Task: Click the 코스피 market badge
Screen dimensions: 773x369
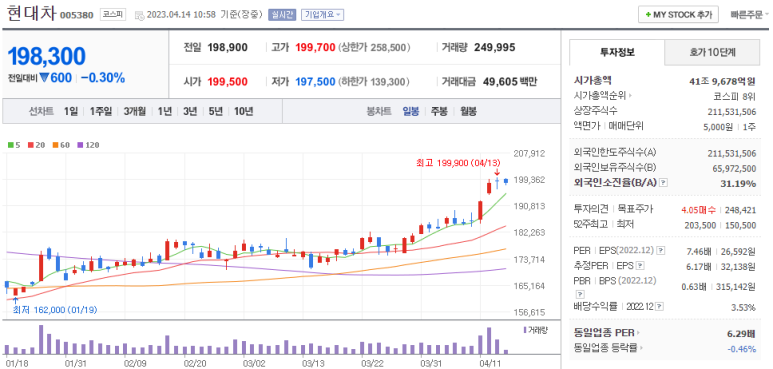Action: (x=113, y=15)
